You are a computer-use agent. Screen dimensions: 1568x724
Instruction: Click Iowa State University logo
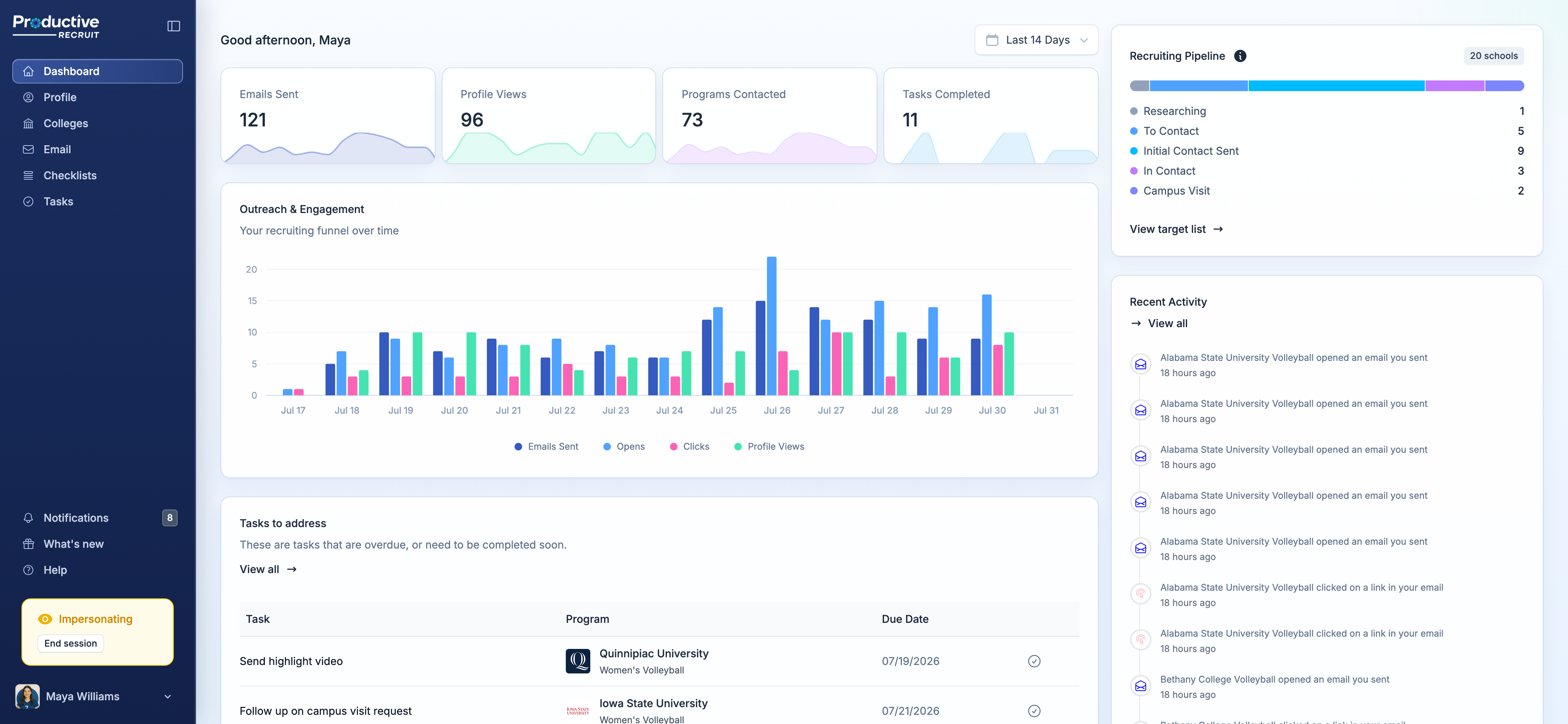pyautogui.click(x=578, y=711)
